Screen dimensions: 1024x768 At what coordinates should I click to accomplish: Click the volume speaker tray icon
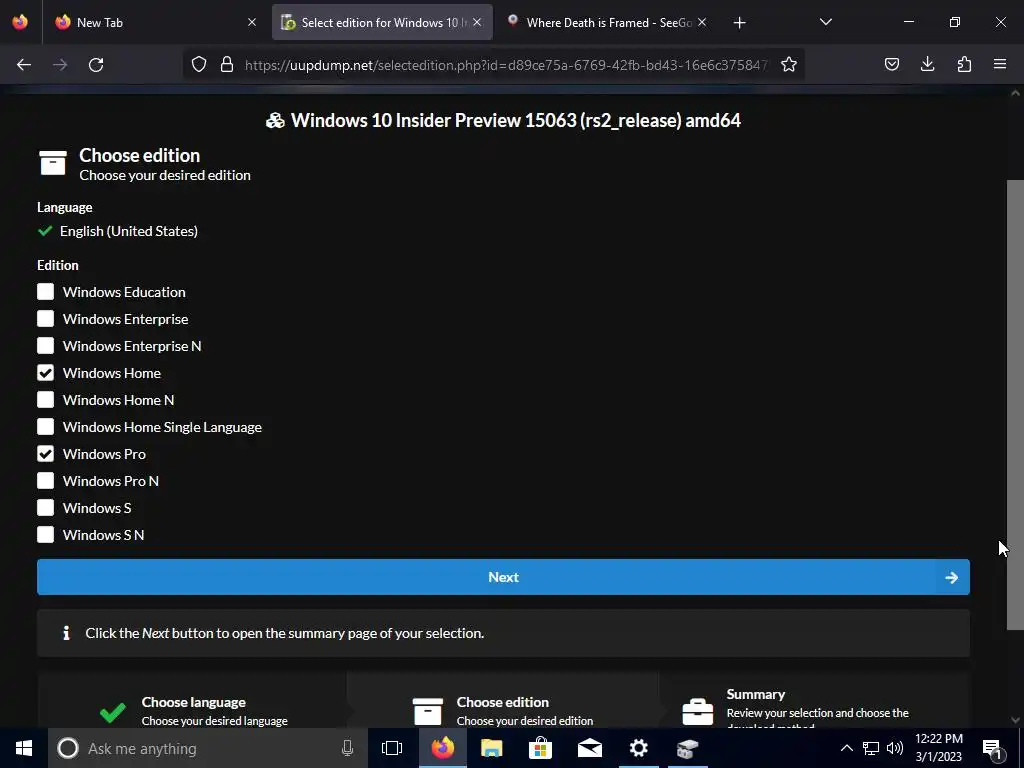click(895, 748)
